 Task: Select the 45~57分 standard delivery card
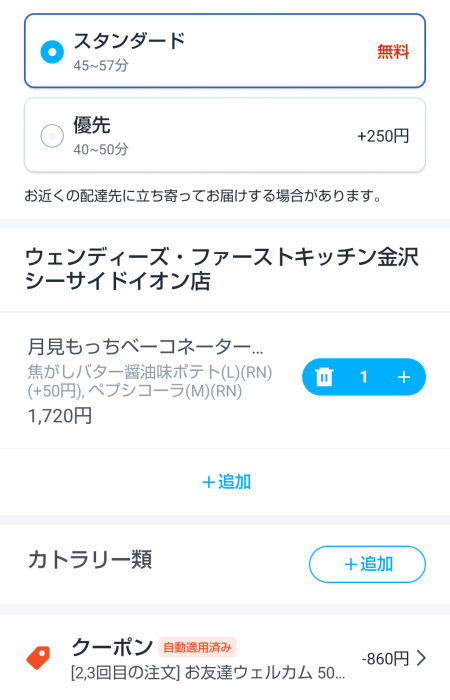225,51
